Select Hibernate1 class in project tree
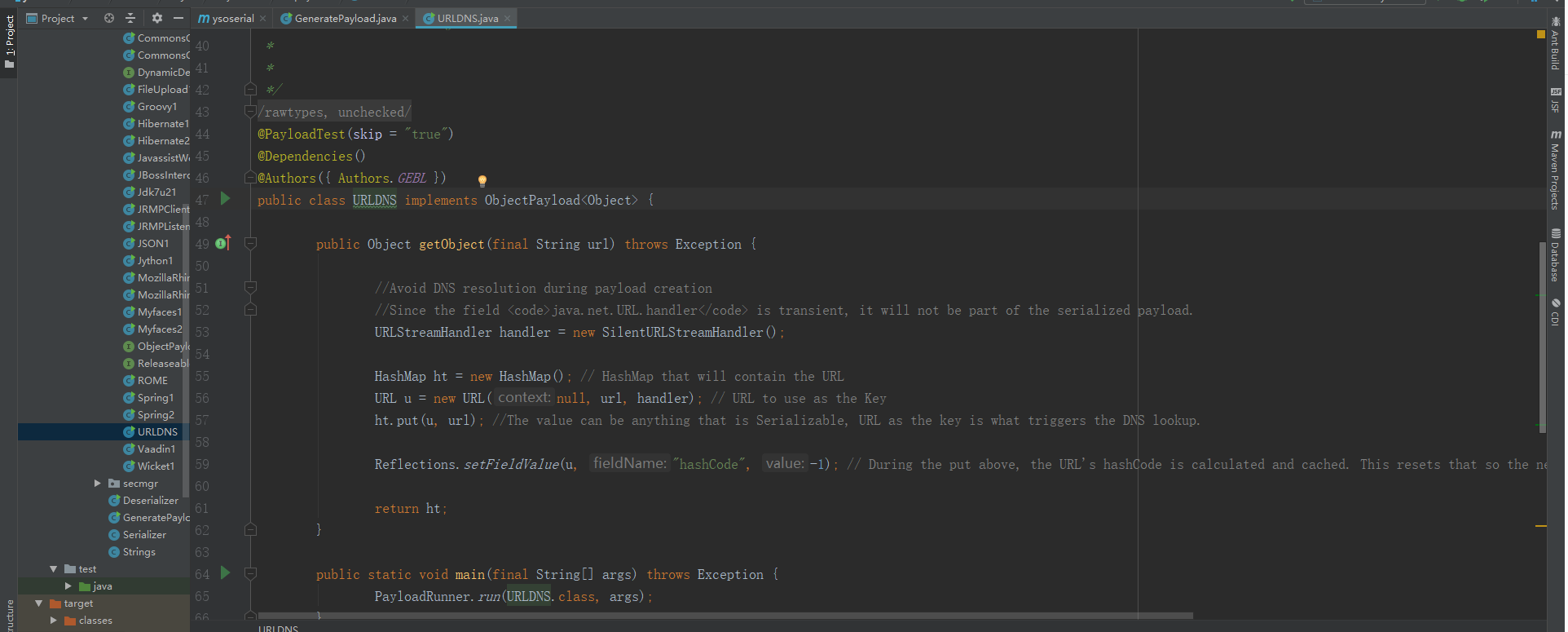1568x632 pixels. click(x=162, y=123)
